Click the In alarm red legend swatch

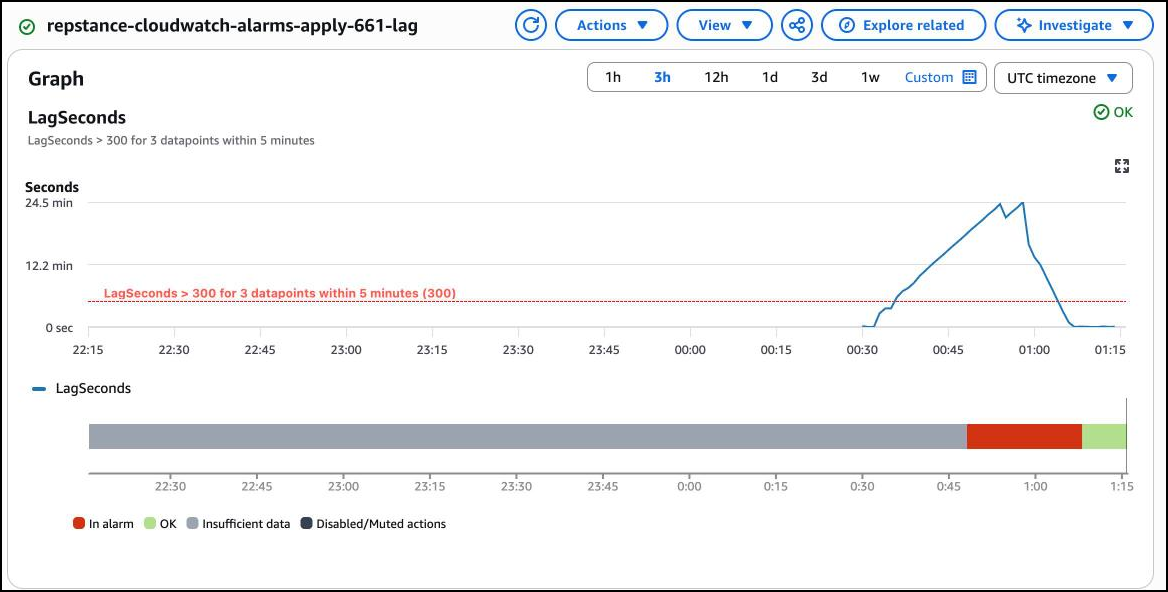[79, 523]
